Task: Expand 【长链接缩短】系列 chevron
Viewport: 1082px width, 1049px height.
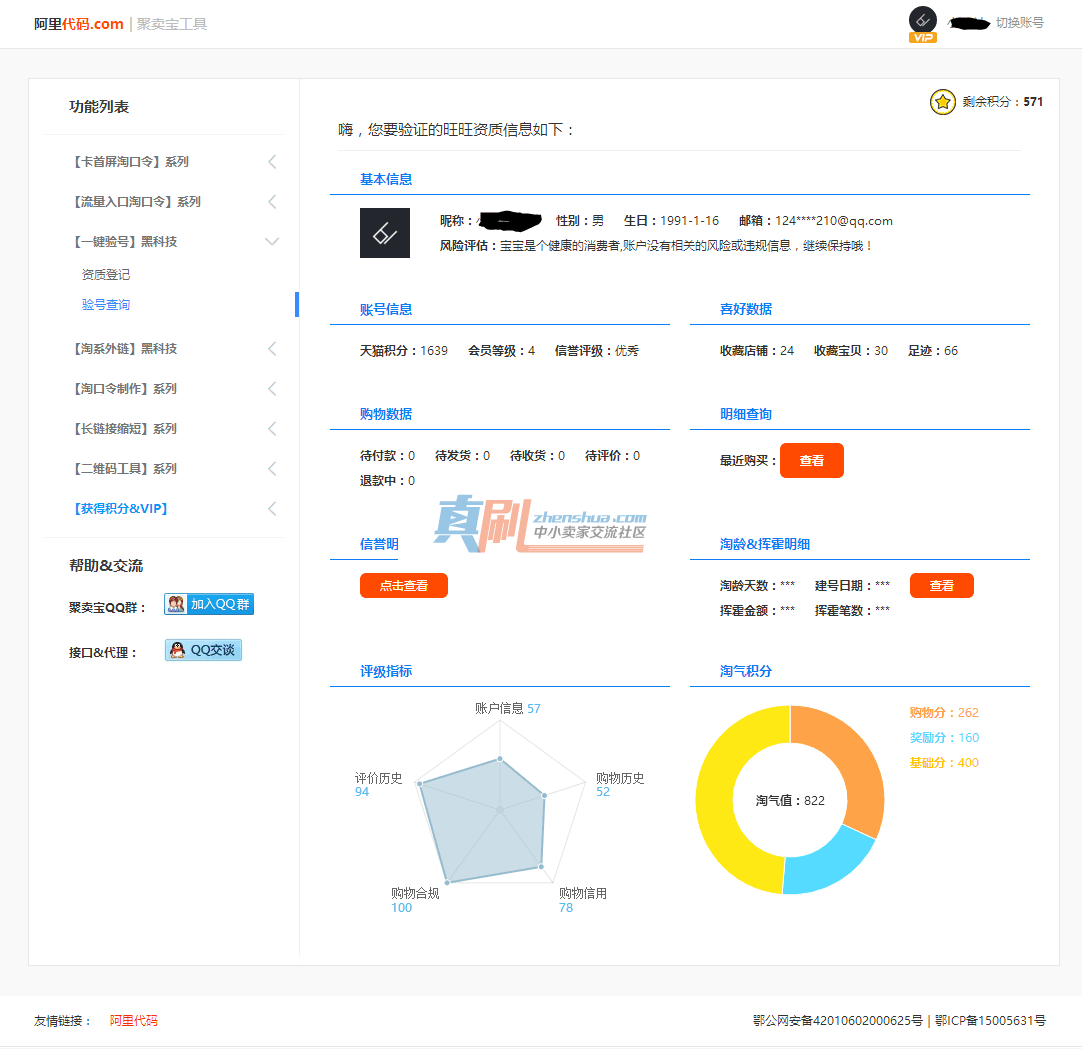Action: point(273,429)
